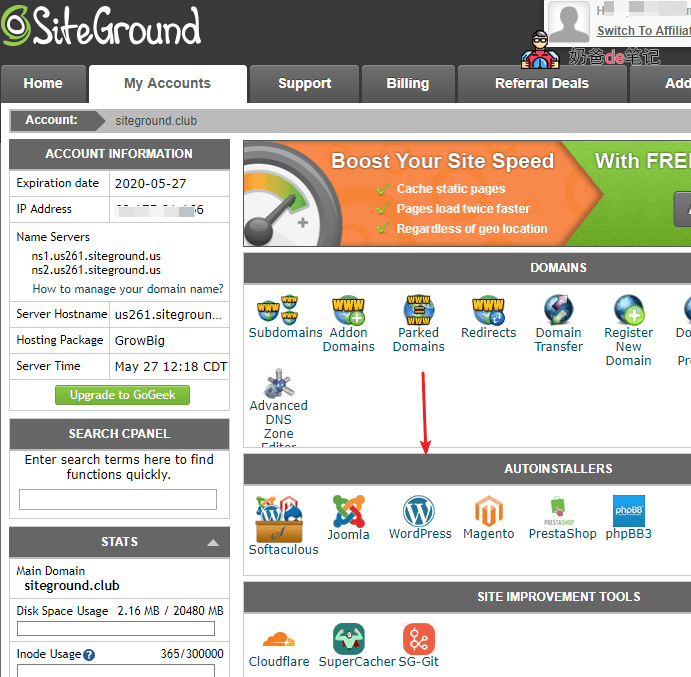Open 'How to manage your domain name?' link

pyautogui.click(x=128, y=289)
